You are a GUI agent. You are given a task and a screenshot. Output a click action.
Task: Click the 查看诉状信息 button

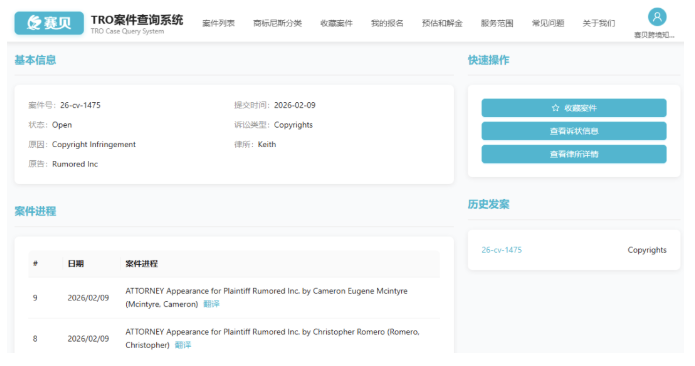[x=574, y=131]
